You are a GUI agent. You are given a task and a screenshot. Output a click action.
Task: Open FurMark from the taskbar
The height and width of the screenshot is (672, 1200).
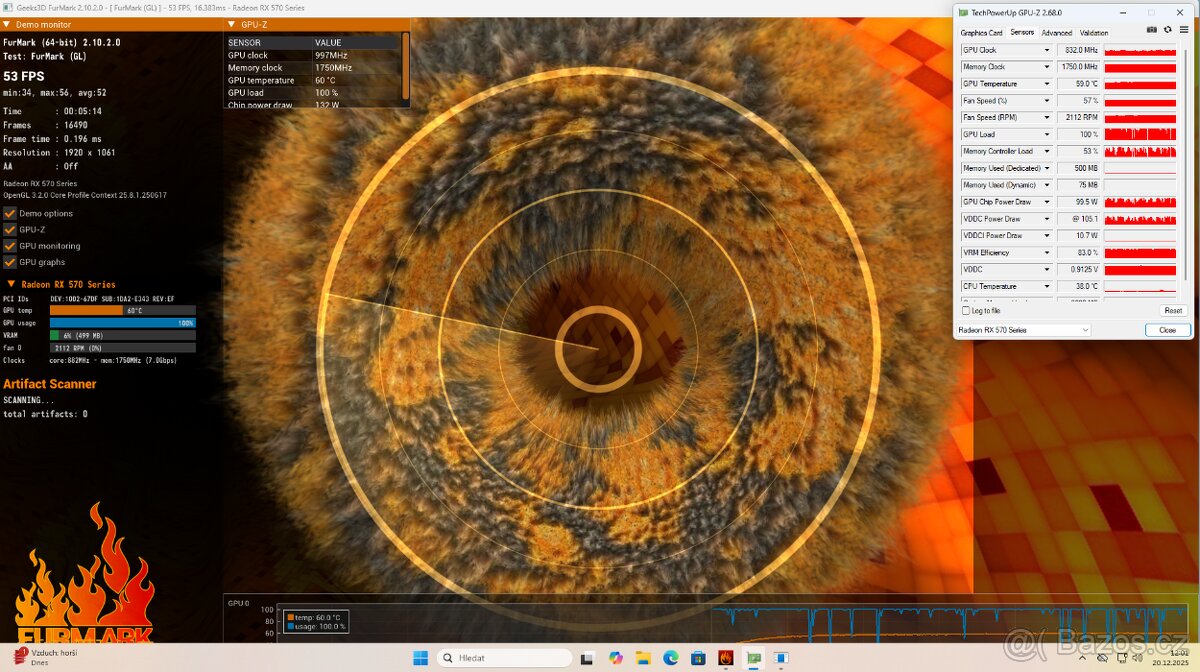725,658
